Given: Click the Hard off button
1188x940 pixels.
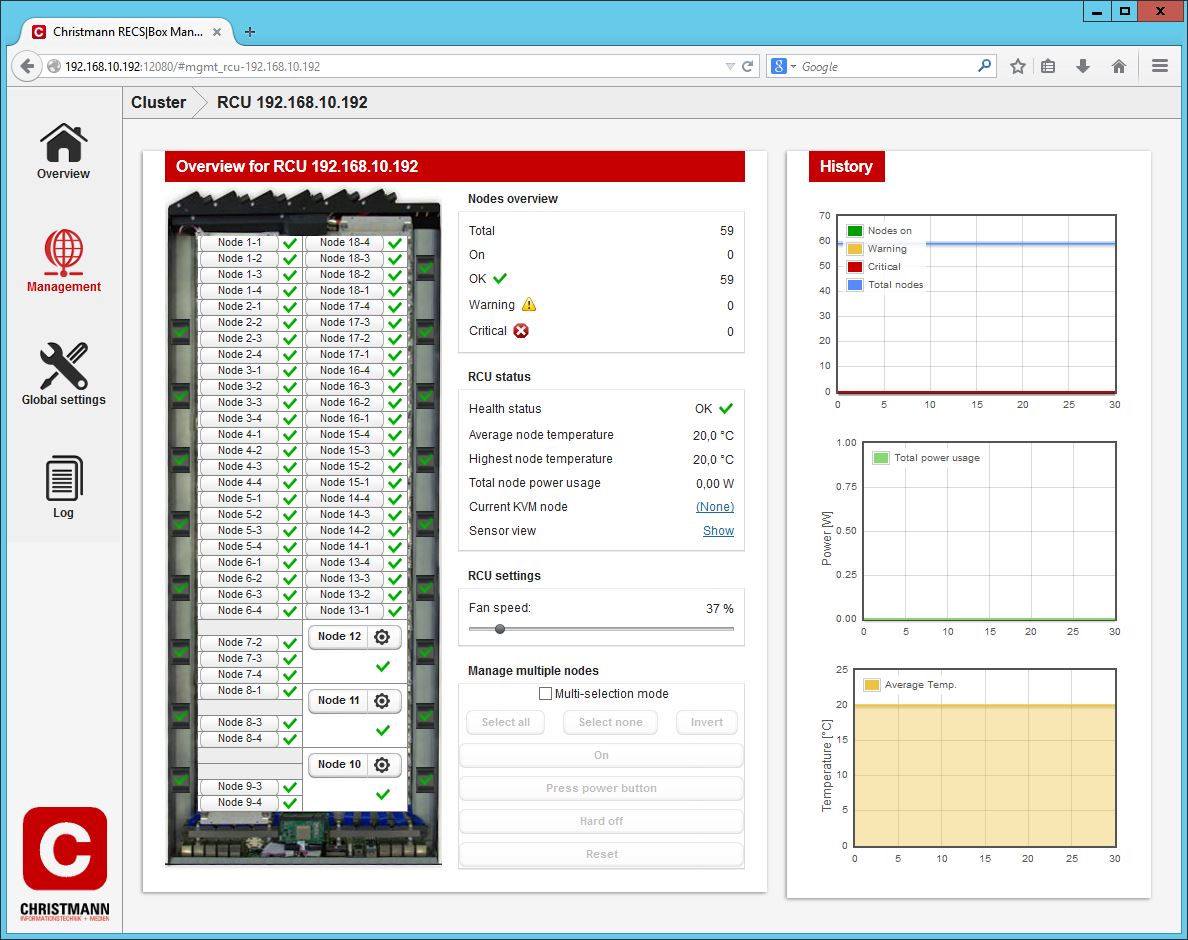Looking at the screenshot, I should click(601, 821).
